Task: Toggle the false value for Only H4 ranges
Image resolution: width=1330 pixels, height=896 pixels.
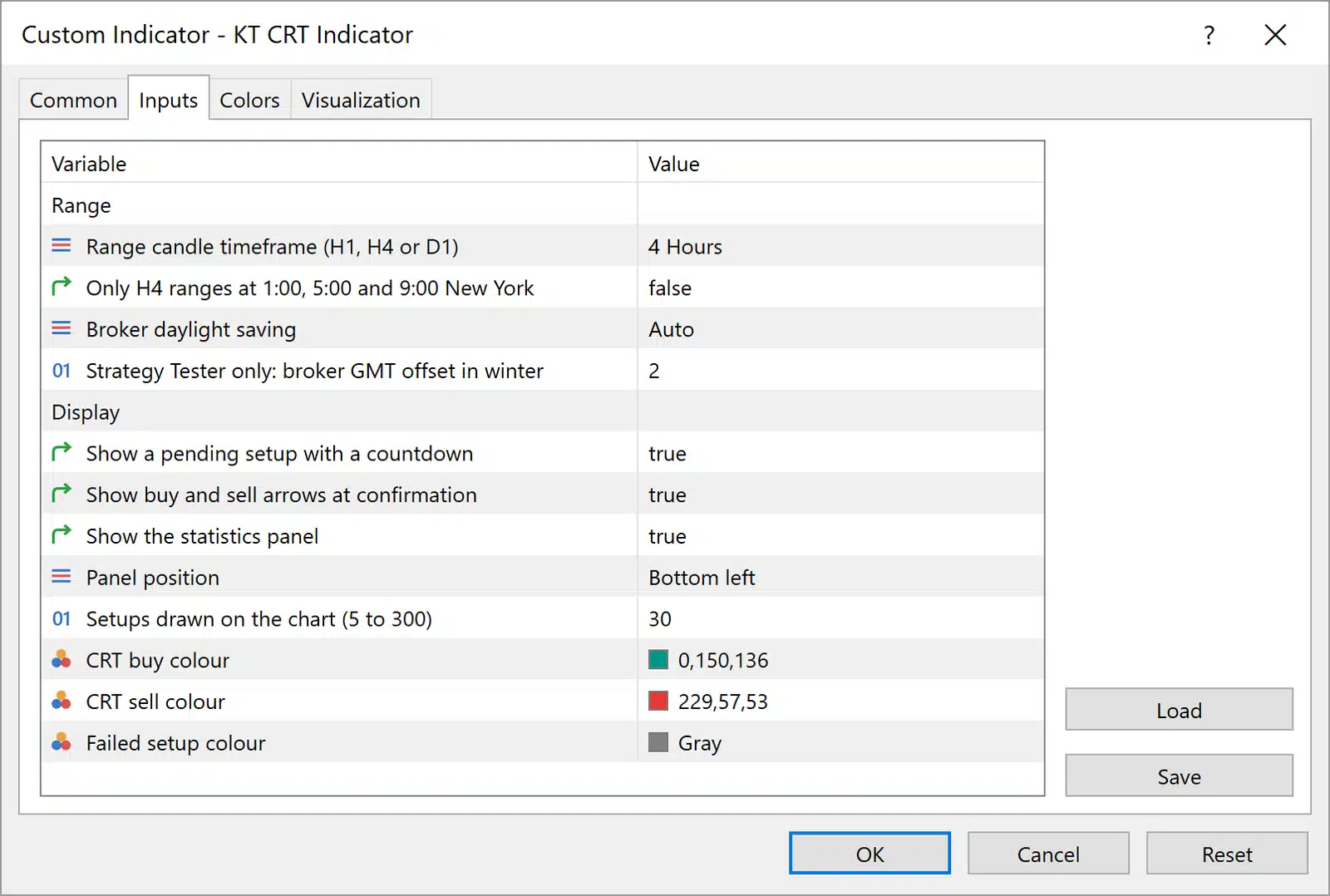Action: (840, 288)
